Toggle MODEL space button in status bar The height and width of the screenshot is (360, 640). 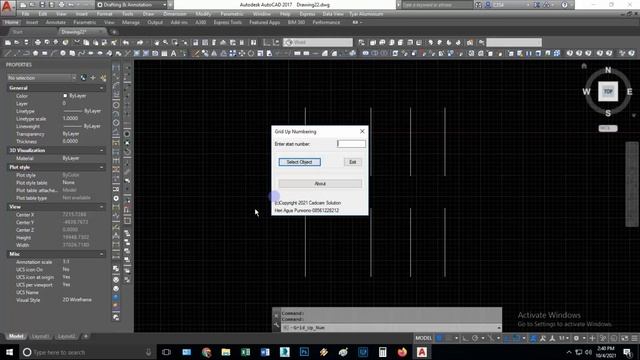423,338
